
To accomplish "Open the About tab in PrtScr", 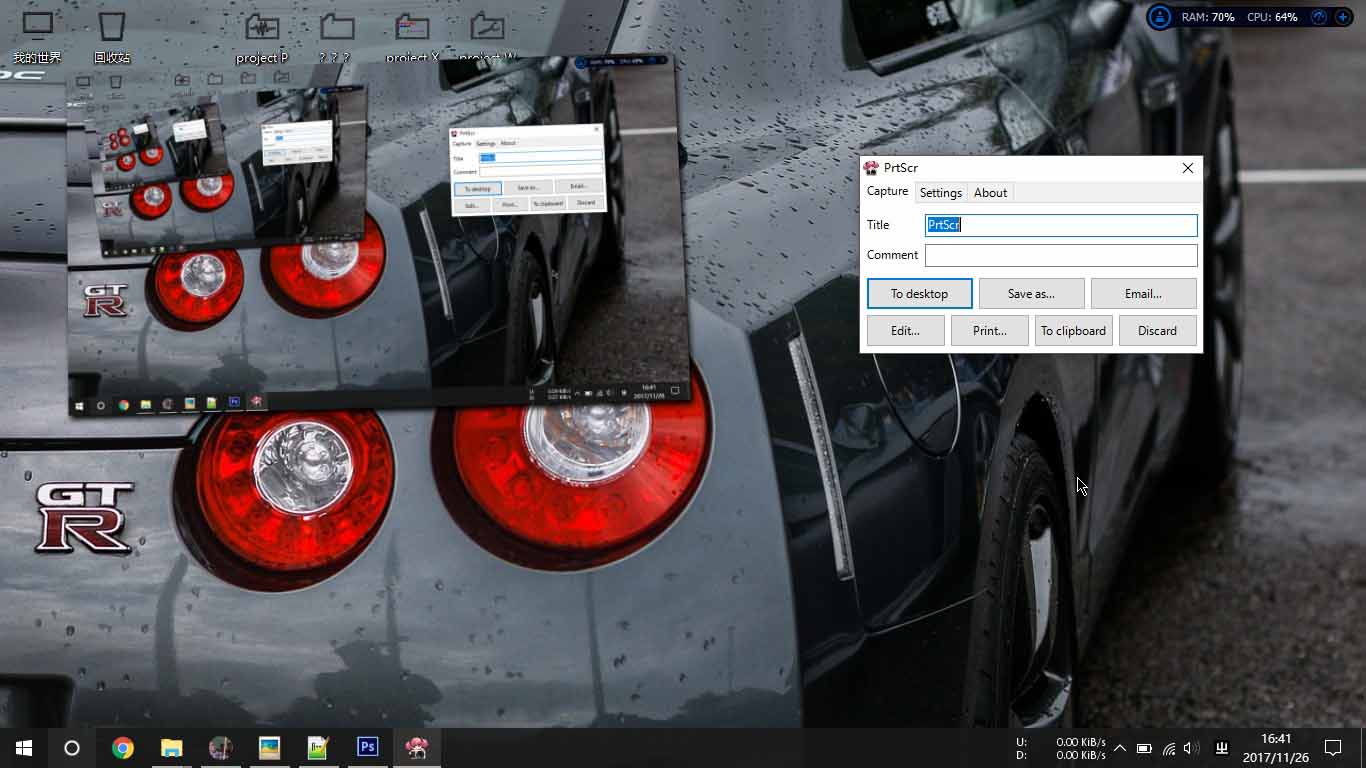I will click(990, 193).
